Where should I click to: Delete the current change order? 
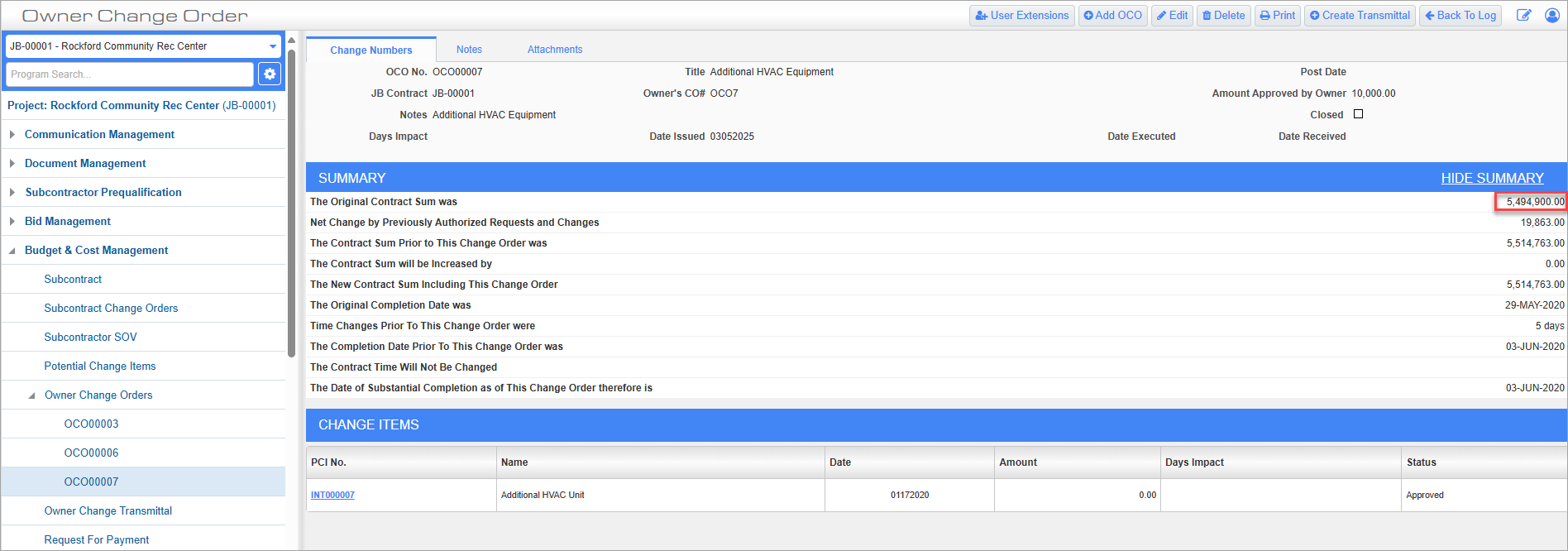tap(1223, 16)
